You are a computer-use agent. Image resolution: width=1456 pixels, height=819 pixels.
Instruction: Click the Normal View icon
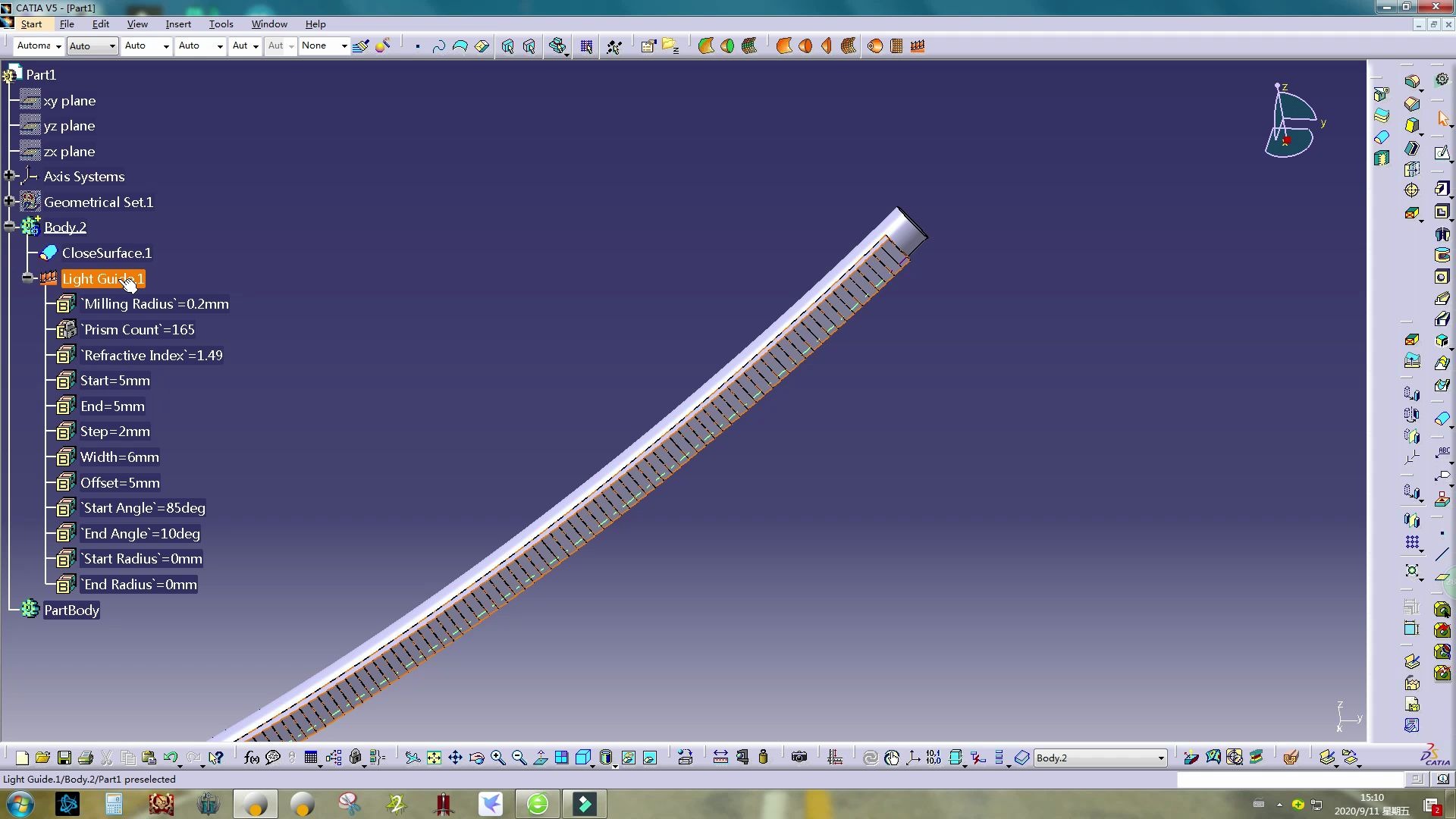541,758
